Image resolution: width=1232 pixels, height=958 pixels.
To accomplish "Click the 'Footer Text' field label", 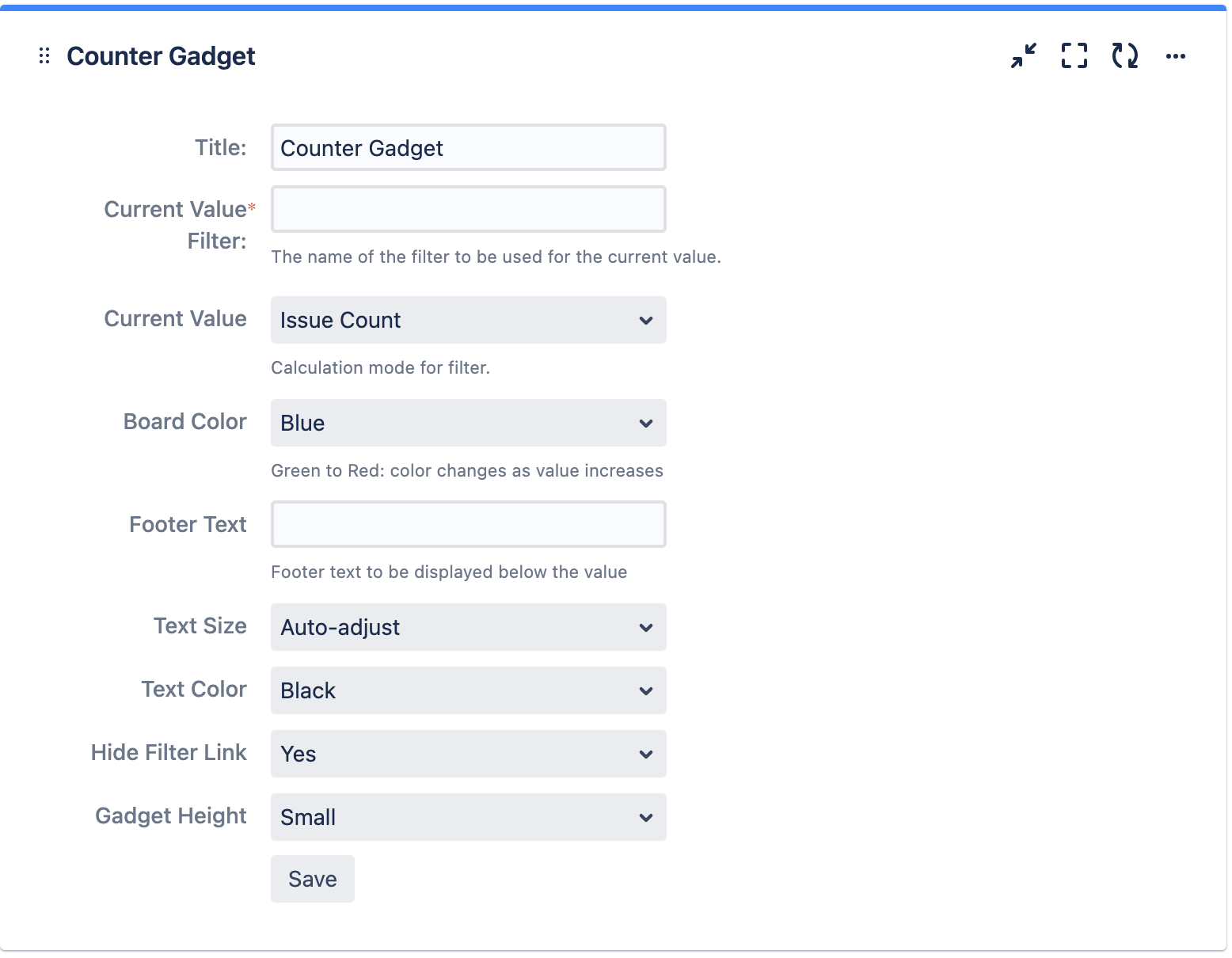I will 188,524.
